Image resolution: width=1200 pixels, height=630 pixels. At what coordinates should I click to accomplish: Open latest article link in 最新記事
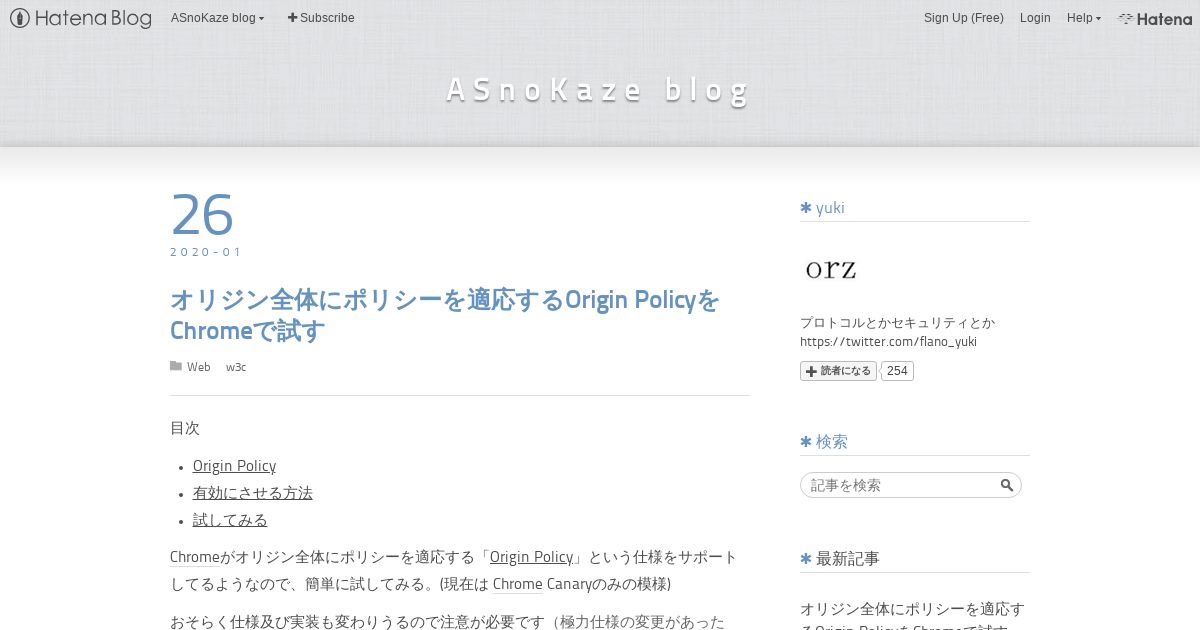(x=912, y=618)
